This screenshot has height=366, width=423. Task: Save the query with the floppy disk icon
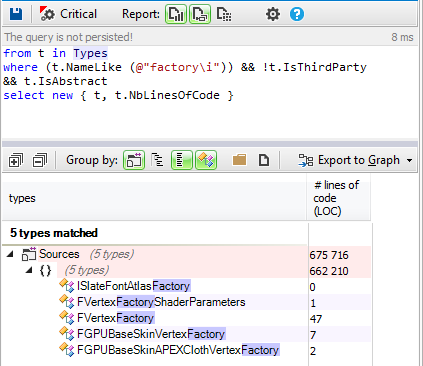click(16, 14)
